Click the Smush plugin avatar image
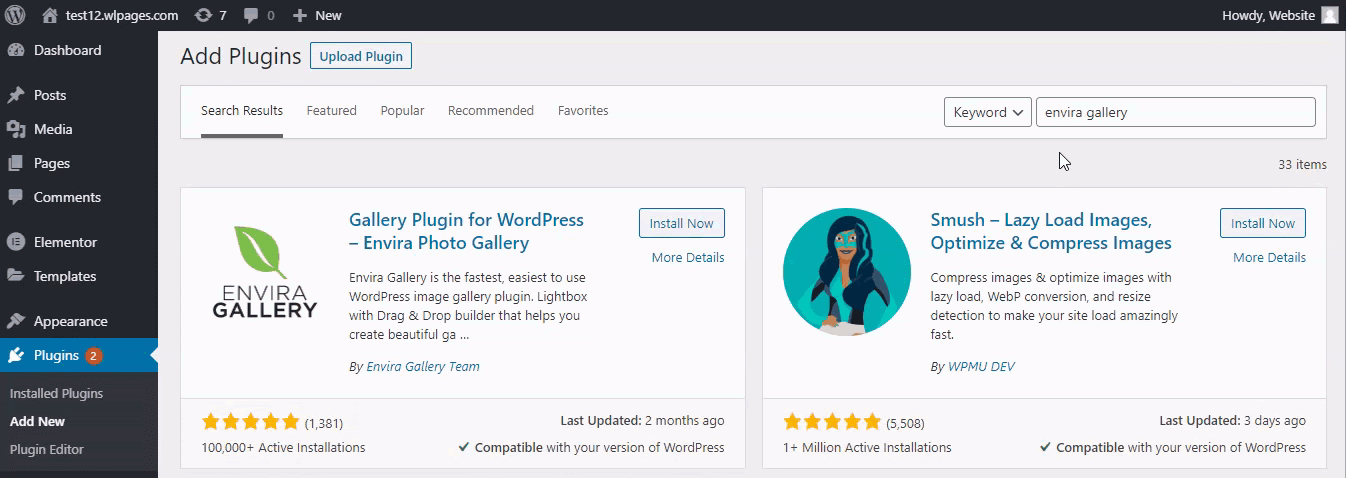 (847, 270)
